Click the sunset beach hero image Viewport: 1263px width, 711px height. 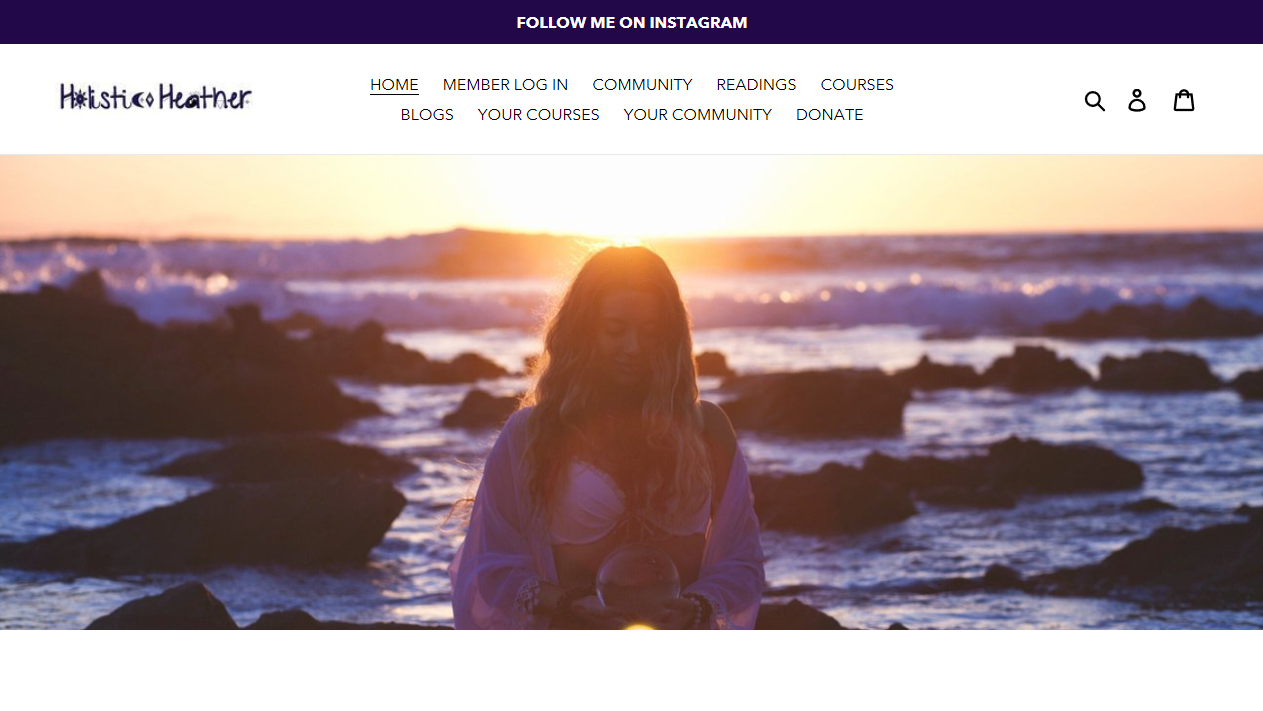pos(631,392)
